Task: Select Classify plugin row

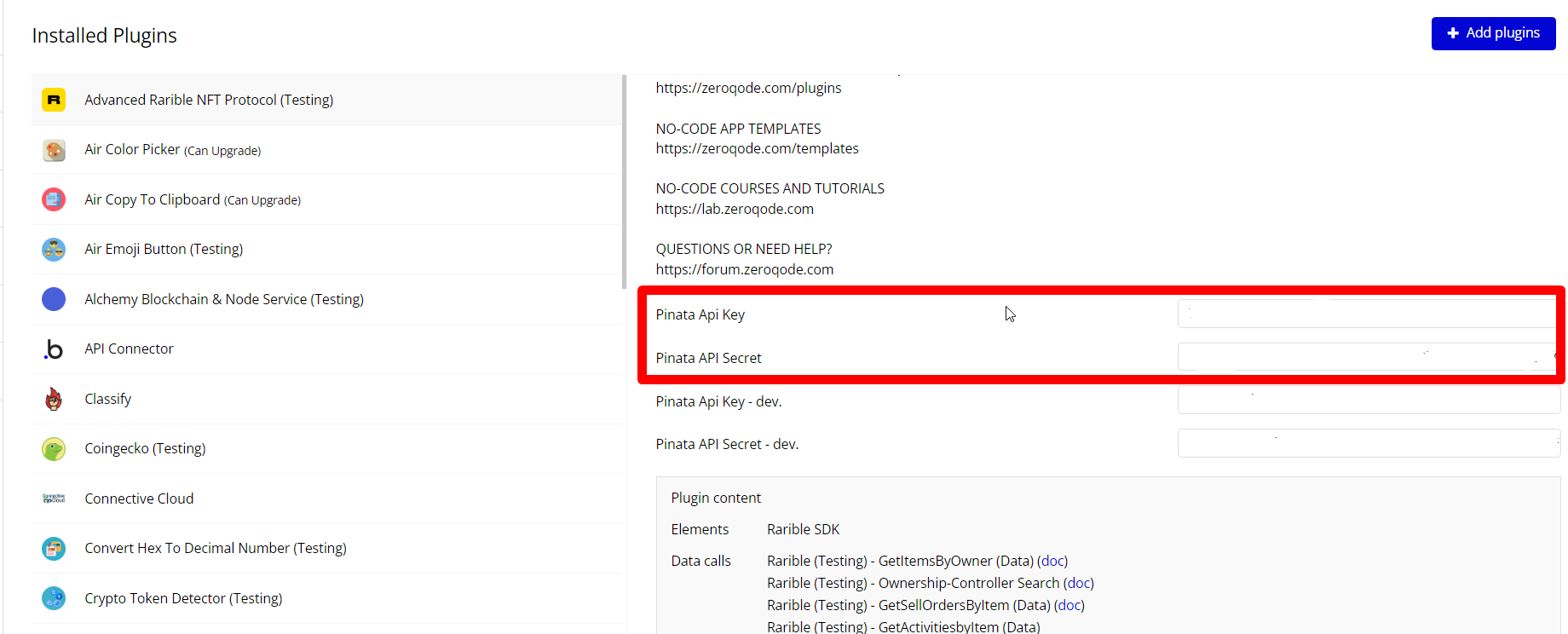Action: (327, 399)
